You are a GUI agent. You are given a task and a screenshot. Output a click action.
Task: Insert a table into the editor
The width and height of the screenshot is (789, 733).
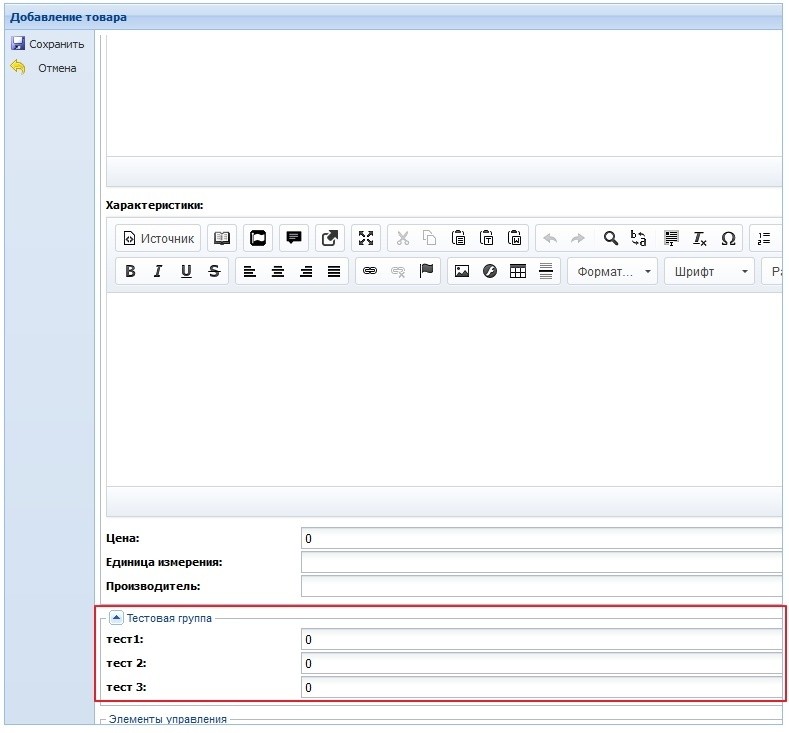coord(518,271)
